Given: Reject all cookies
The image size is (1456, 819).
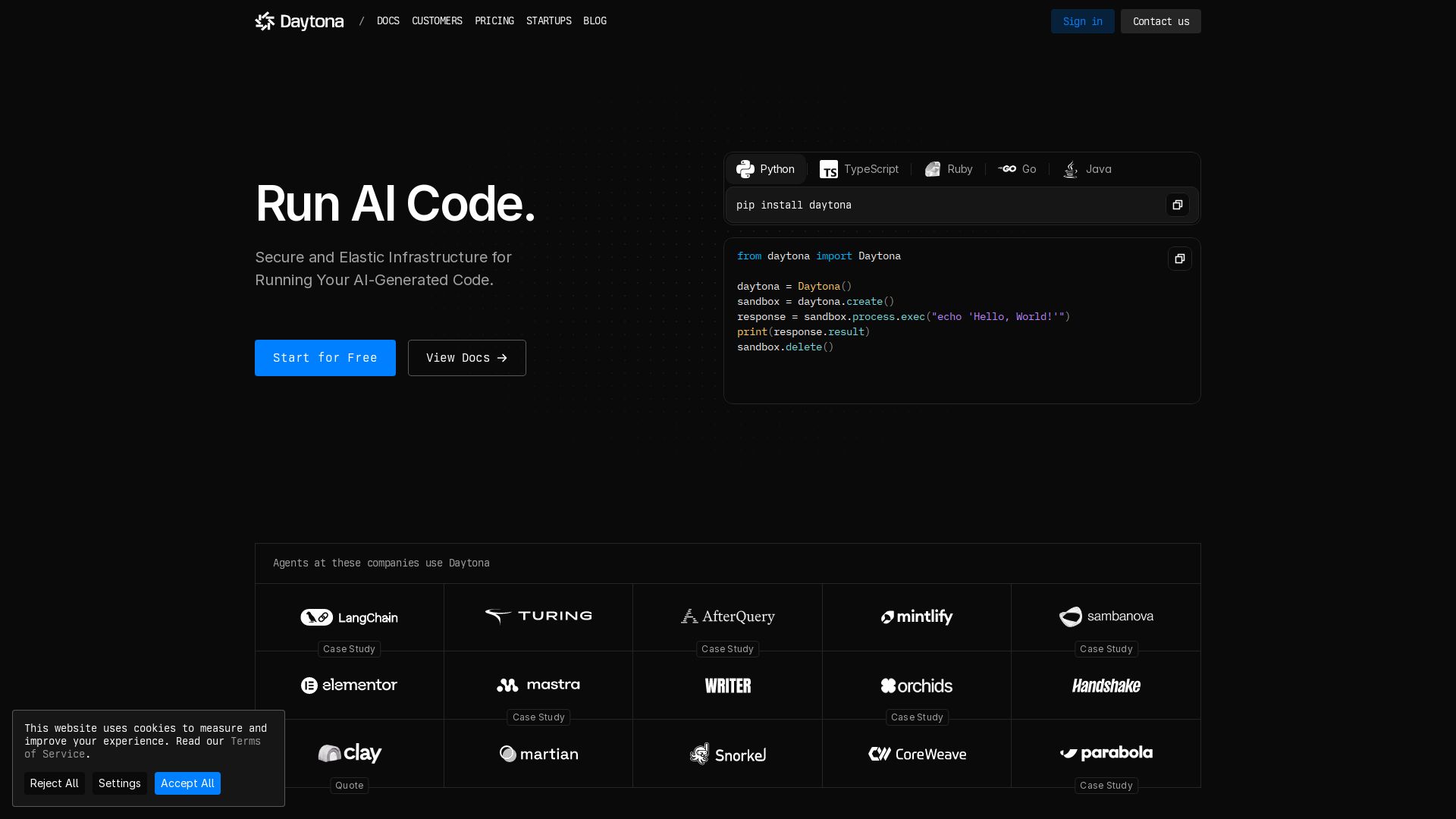Looking at the screenshot, I should coord(54,783).
